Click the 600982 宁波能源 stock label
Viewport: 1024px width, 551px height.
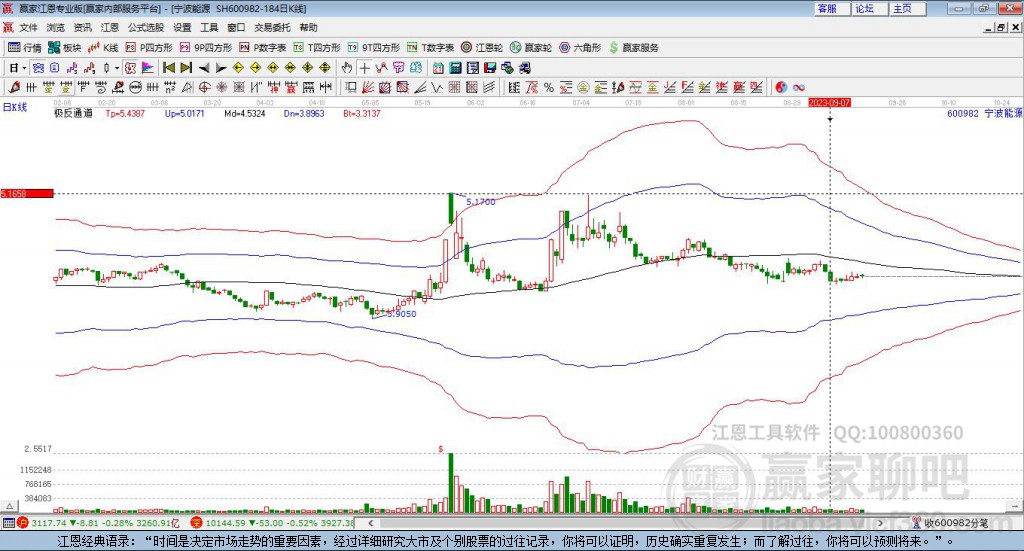coord(985,114)
